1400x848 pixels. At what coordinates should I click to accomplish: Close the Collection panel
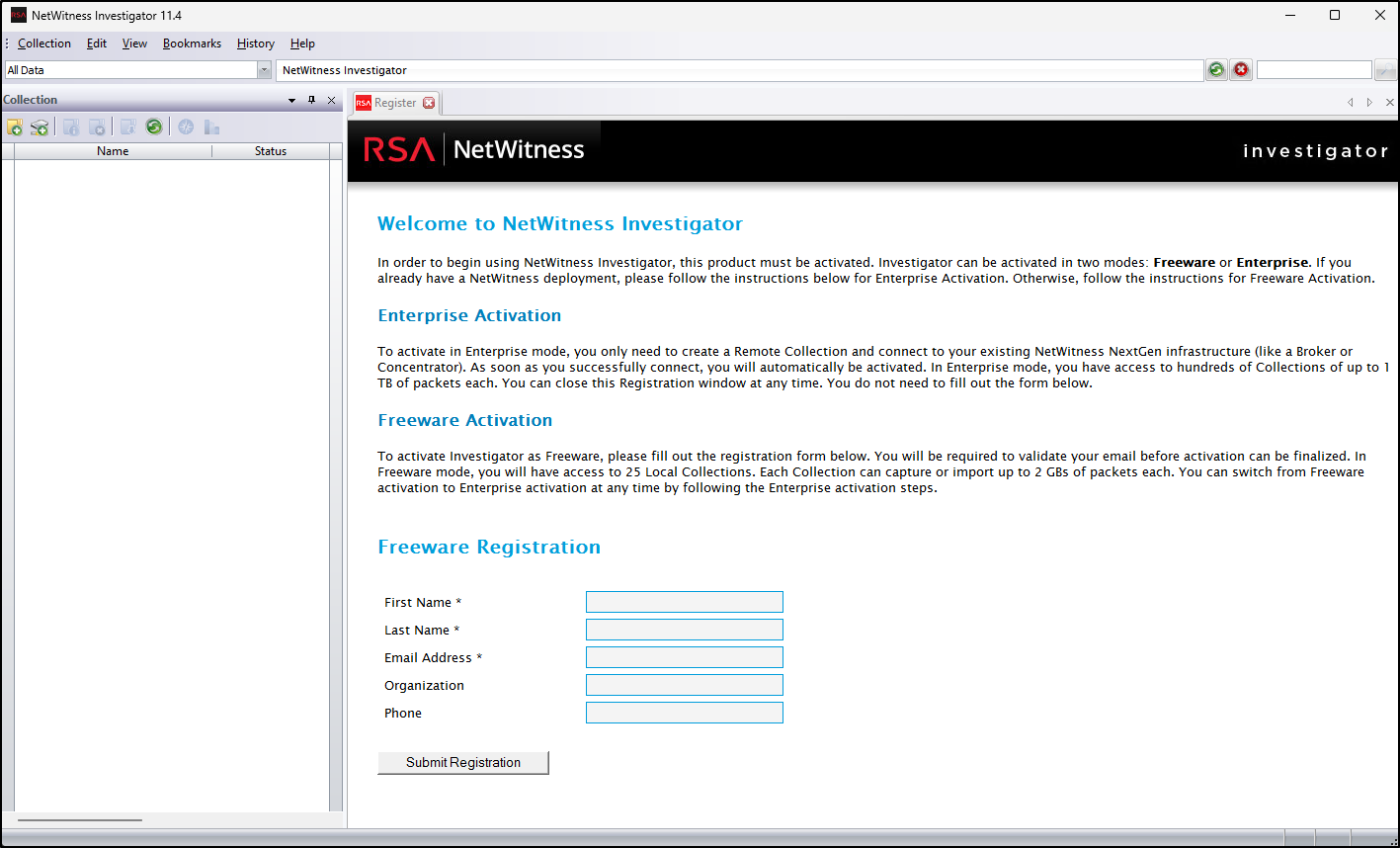(331, 100)
